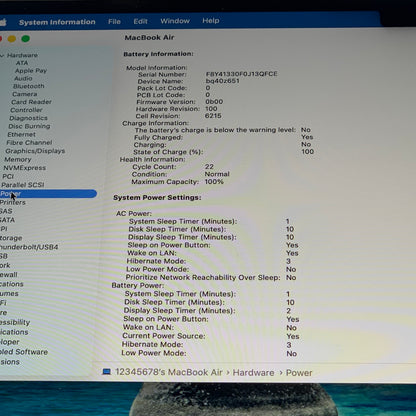This screenshot has width=416, height=416.
Task: Open the Edit menu
Action: tap(140, 21)
